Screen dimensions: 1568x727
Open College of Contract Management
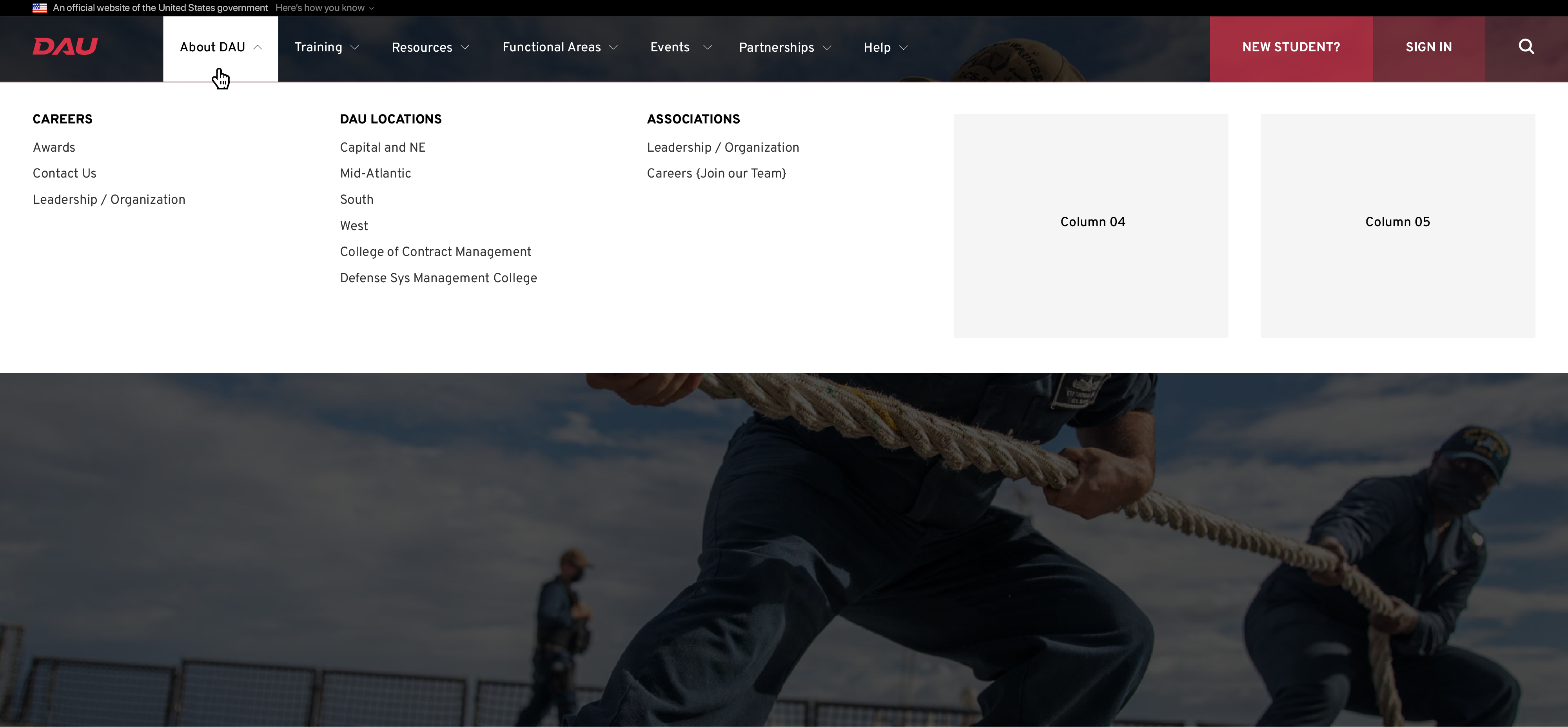click(435, 252)
